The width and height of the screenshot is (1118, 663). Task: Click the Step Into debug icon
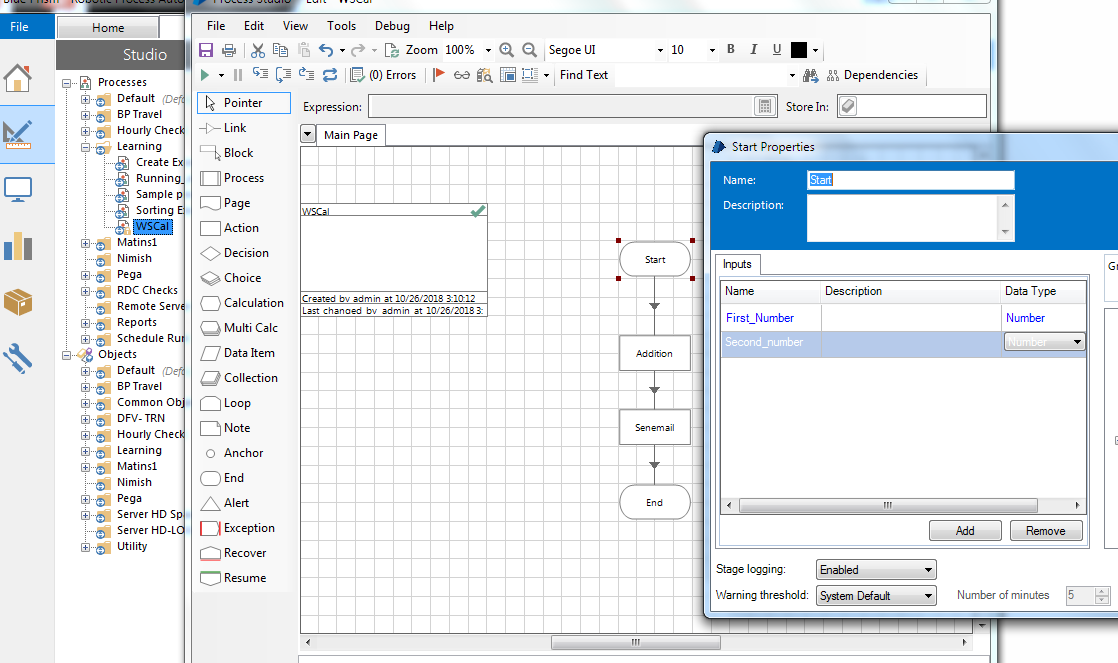[x=260, y=74]
